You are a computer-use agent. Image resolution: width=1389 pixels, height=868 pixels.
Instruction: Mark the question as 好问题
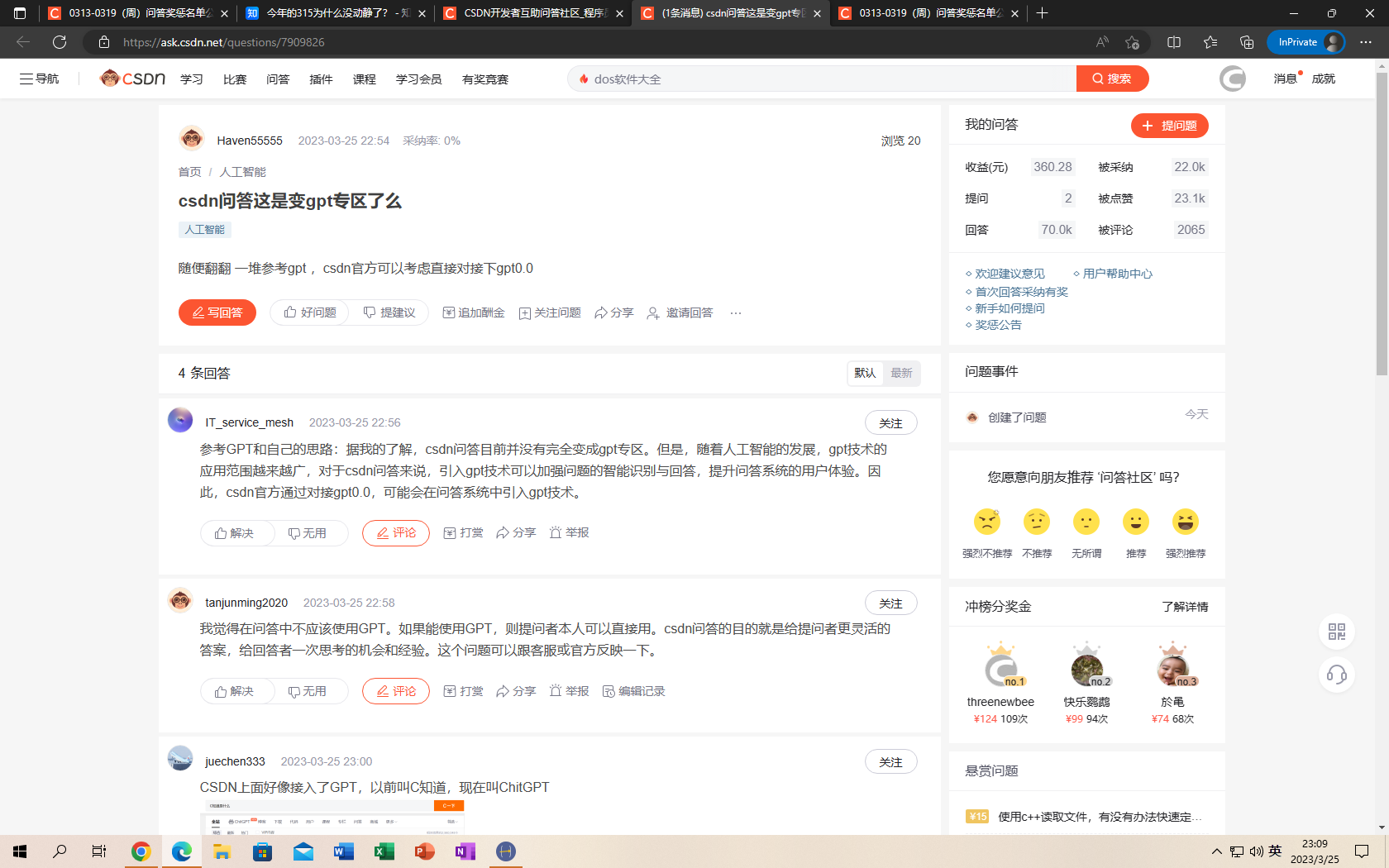click(310, 312)
